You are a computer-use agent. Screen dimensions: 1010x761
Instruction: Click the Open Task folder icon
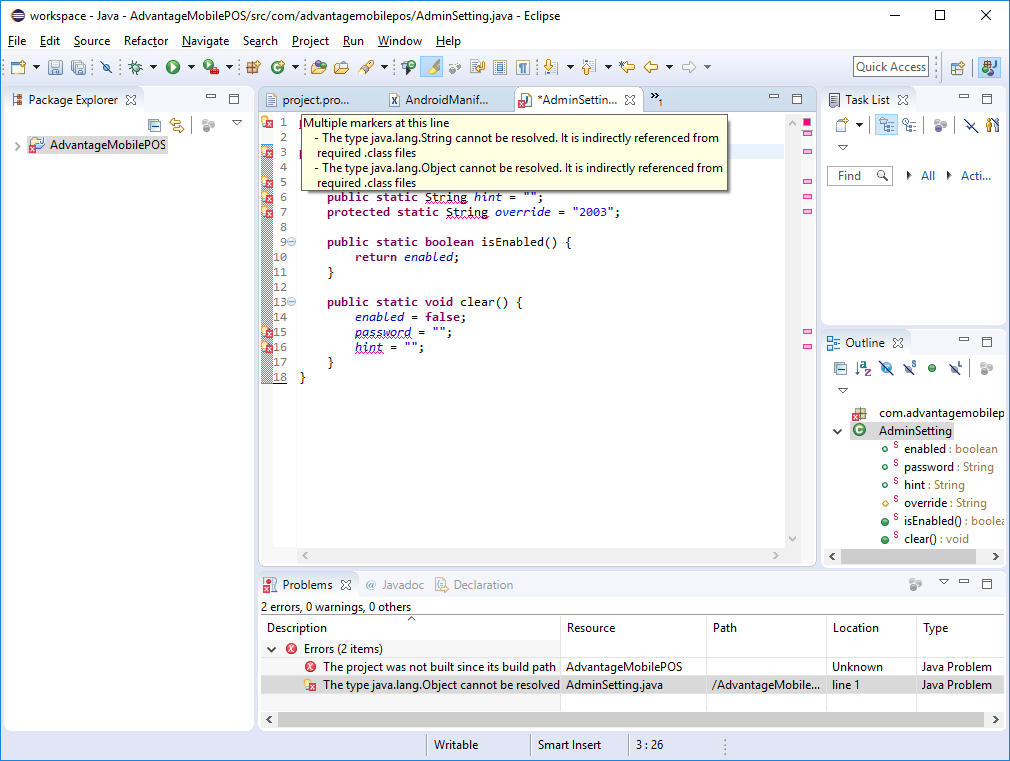(x=341, y=67)
